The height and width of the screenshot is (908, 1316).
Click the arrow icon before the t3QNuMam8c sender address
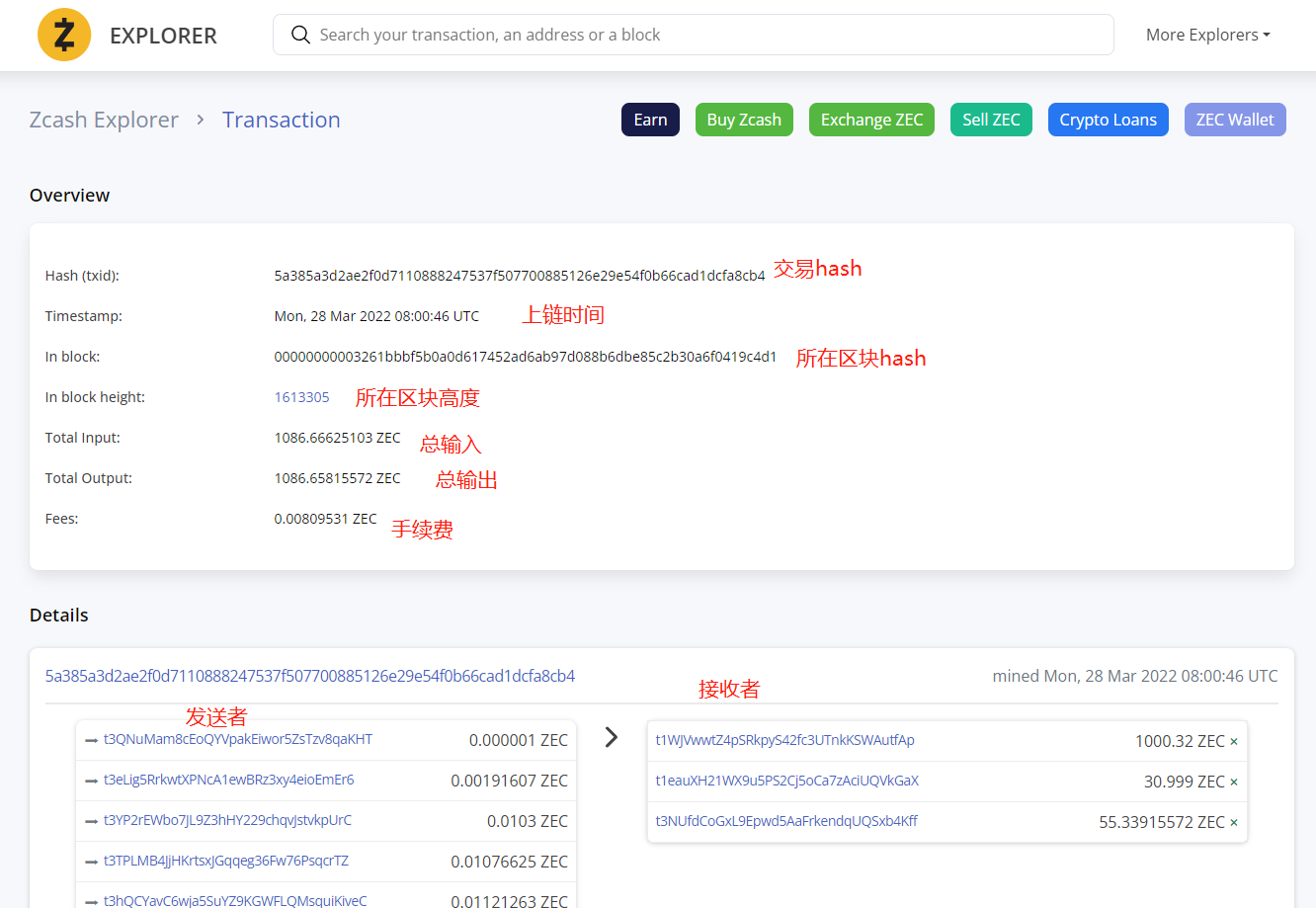point(92,740)
